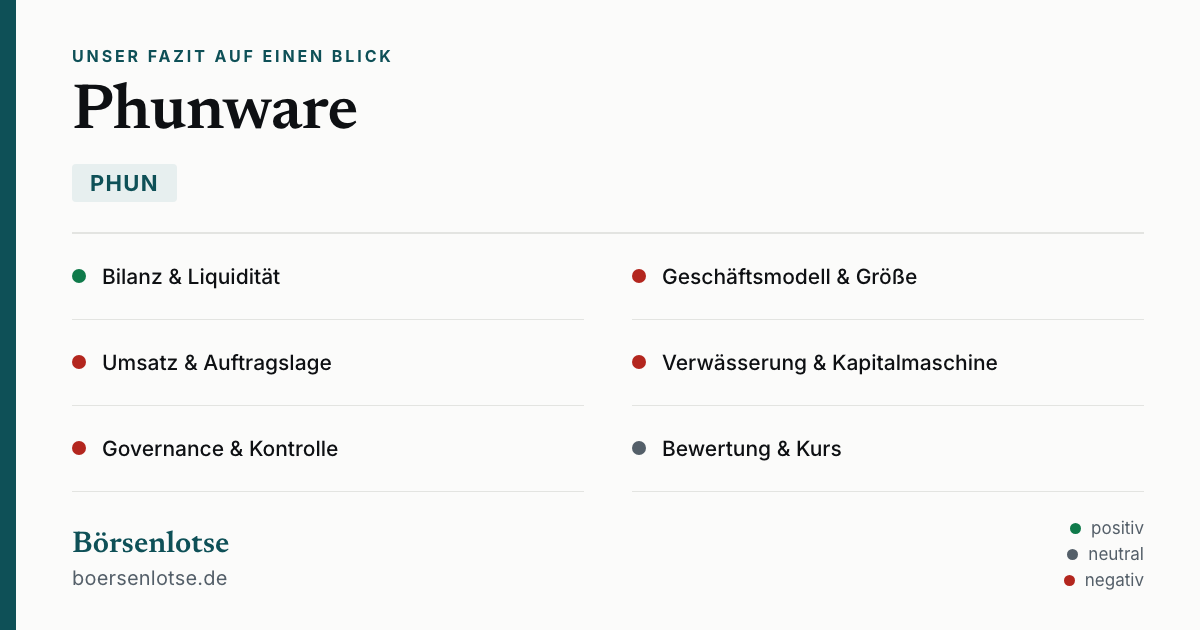Select the Phunware company title
Viewport: 1200px width, 630px height.
pyautogui.click(x=215, y=107)
